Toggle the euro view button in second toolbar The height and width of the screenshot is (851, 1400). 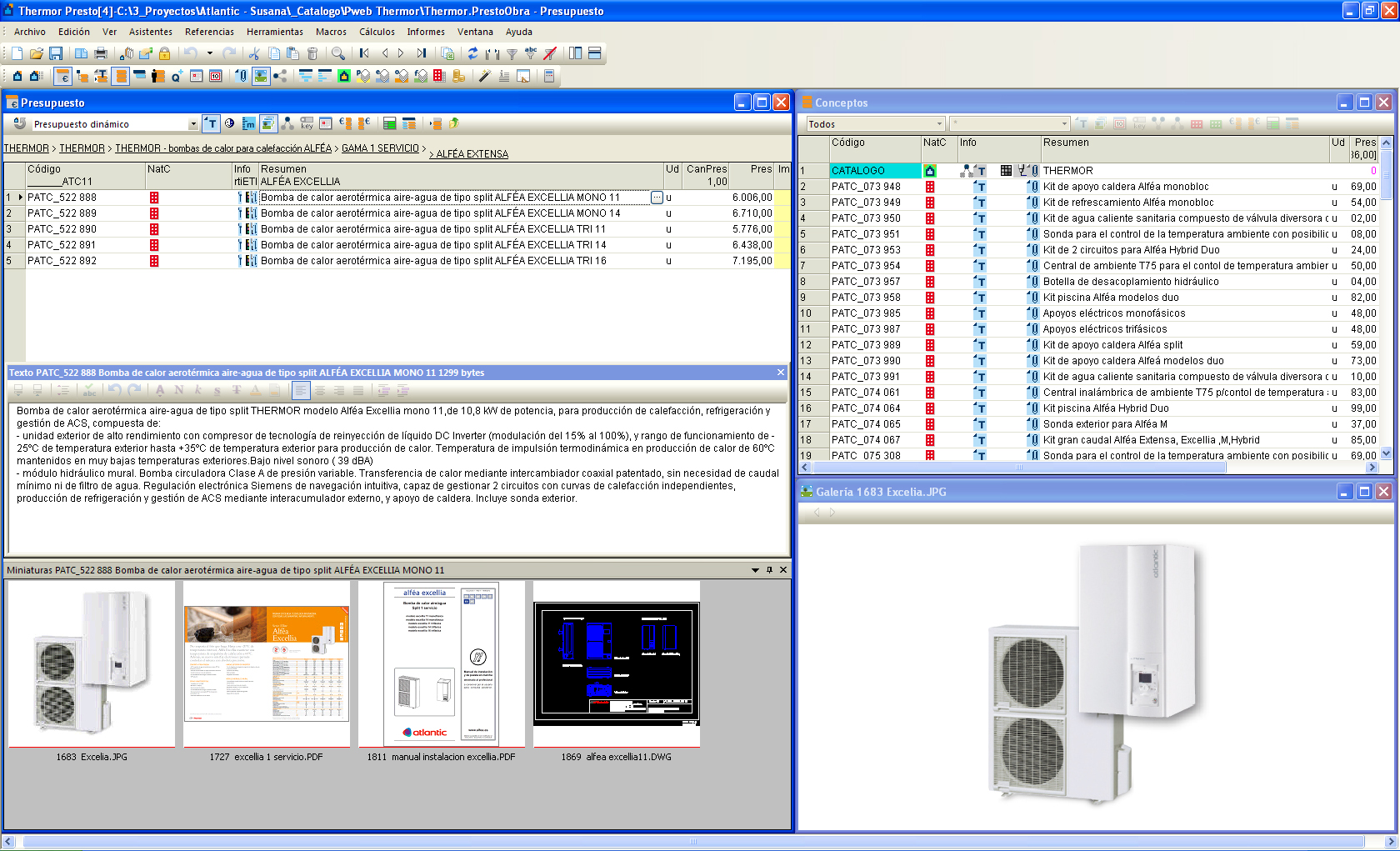[x=63, y=76]
